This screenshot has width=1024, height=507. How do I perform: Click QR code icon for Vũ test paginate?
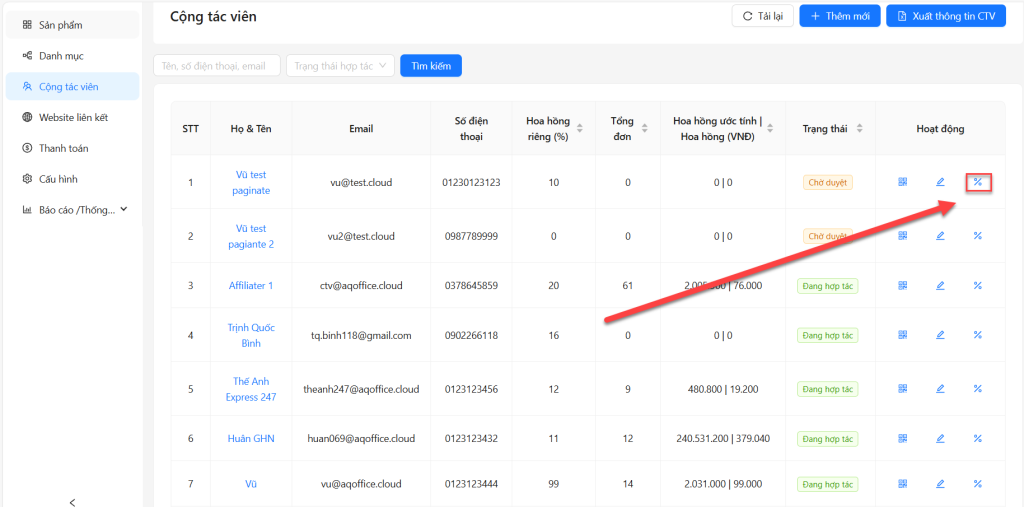(902, 182)
